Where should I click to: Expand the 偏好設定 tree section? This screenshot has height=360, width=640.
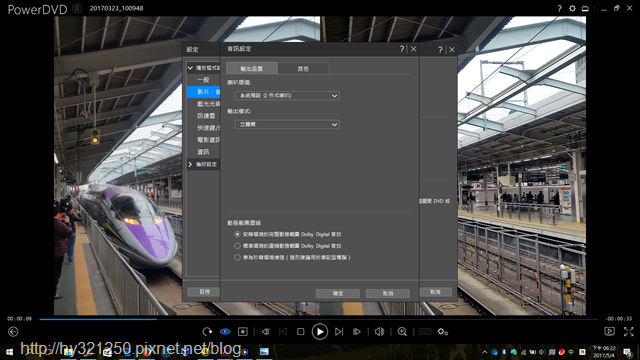[x=190, y=164]
